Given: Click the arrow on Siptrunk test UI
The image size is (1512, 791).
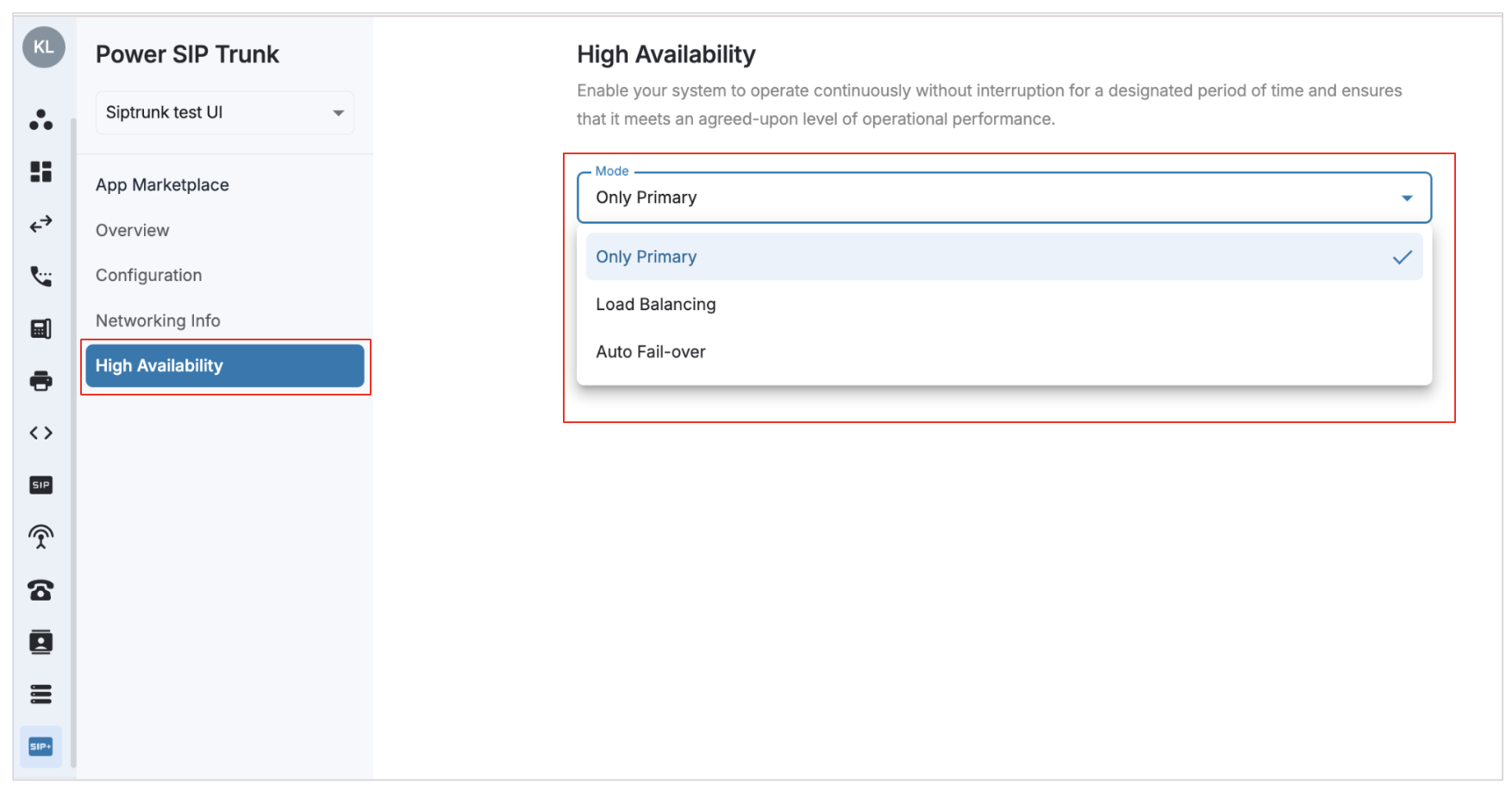Looking at the screenshot, I should click(x=338, y=113).
